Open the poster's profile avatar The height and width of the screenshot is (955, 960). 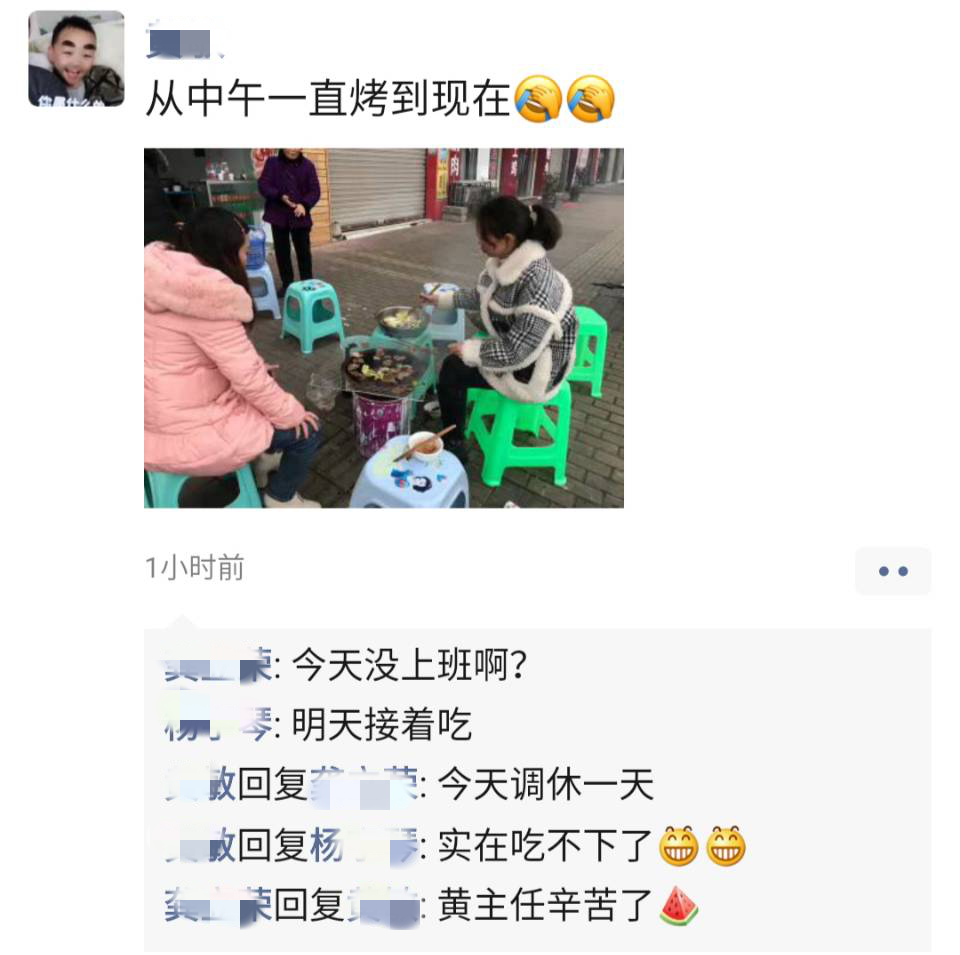[76, 58]
